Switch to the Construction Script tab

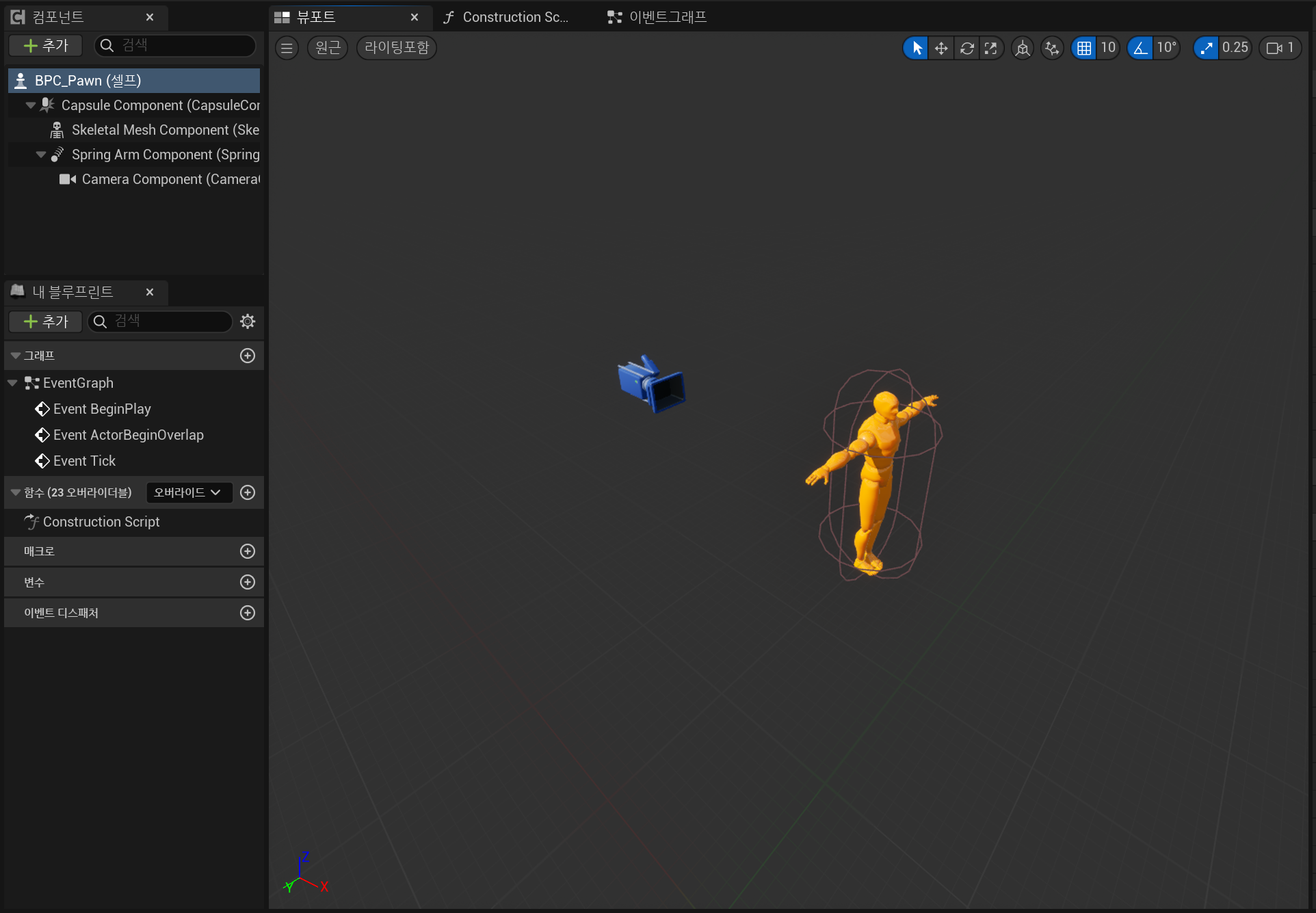pos(507,17)
